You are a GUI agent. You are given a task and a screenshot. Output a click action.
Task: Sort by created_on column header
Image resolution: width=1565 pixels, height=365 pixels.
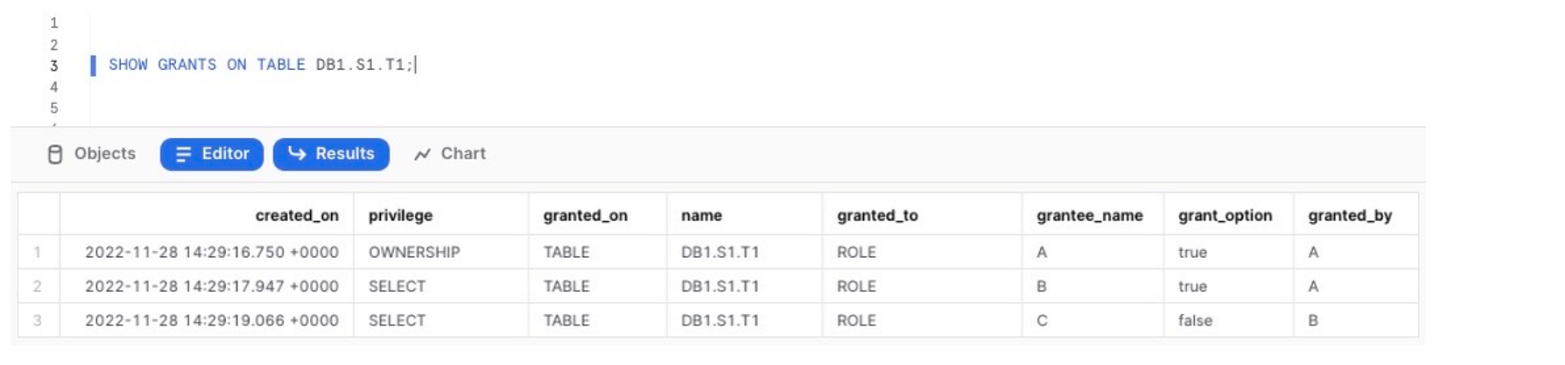[x=297, y=215]
